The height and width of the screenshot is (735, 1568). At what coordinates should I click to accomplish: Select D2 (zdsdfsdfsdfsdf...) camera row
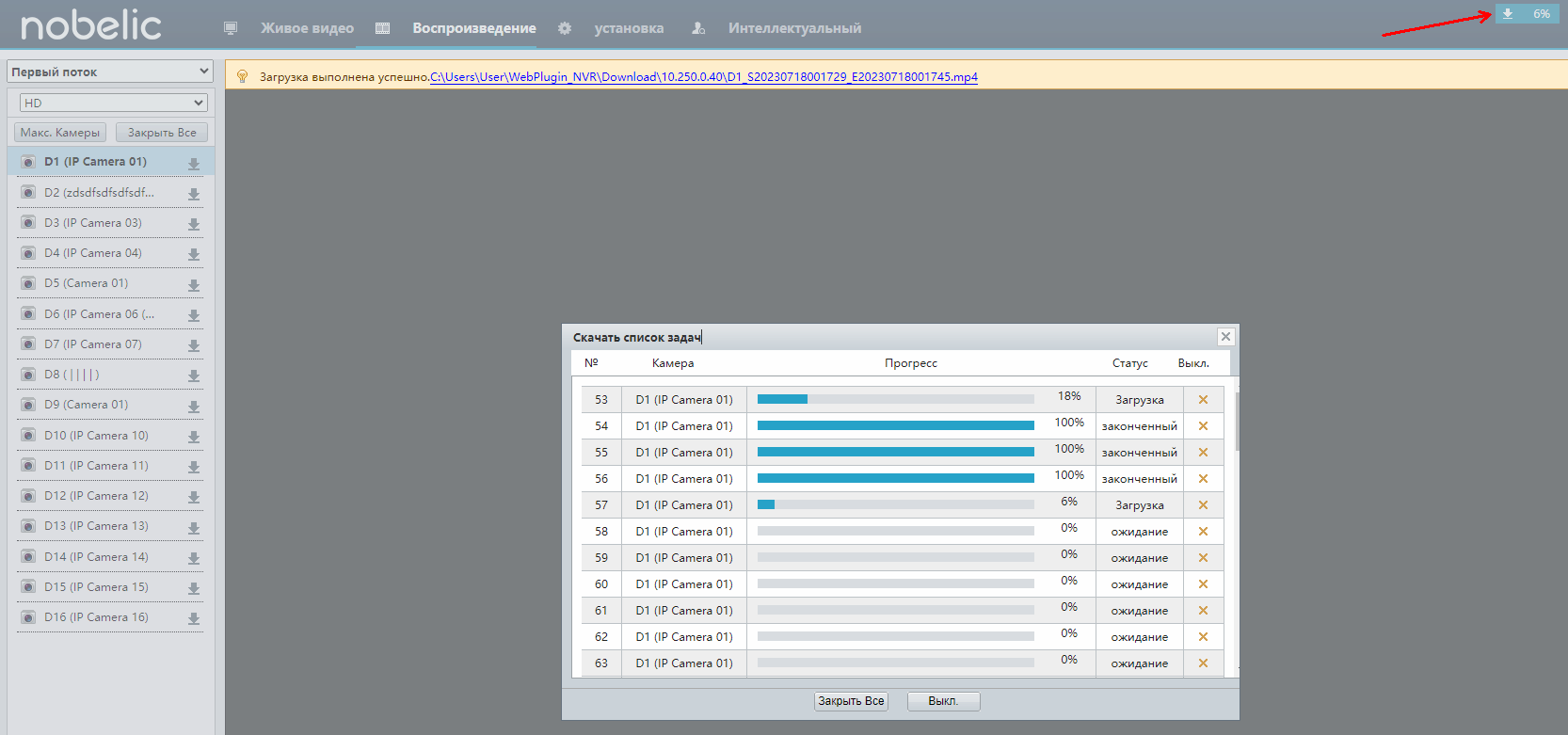[x=111, y=192]
